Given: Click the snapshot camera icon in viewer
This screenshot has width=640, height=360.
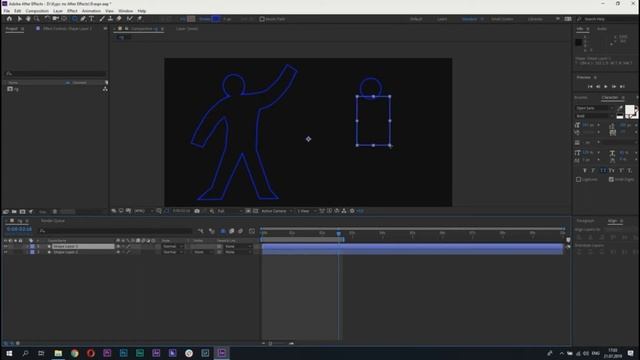Looking at the screenshot, I should (x=197, y=211).
